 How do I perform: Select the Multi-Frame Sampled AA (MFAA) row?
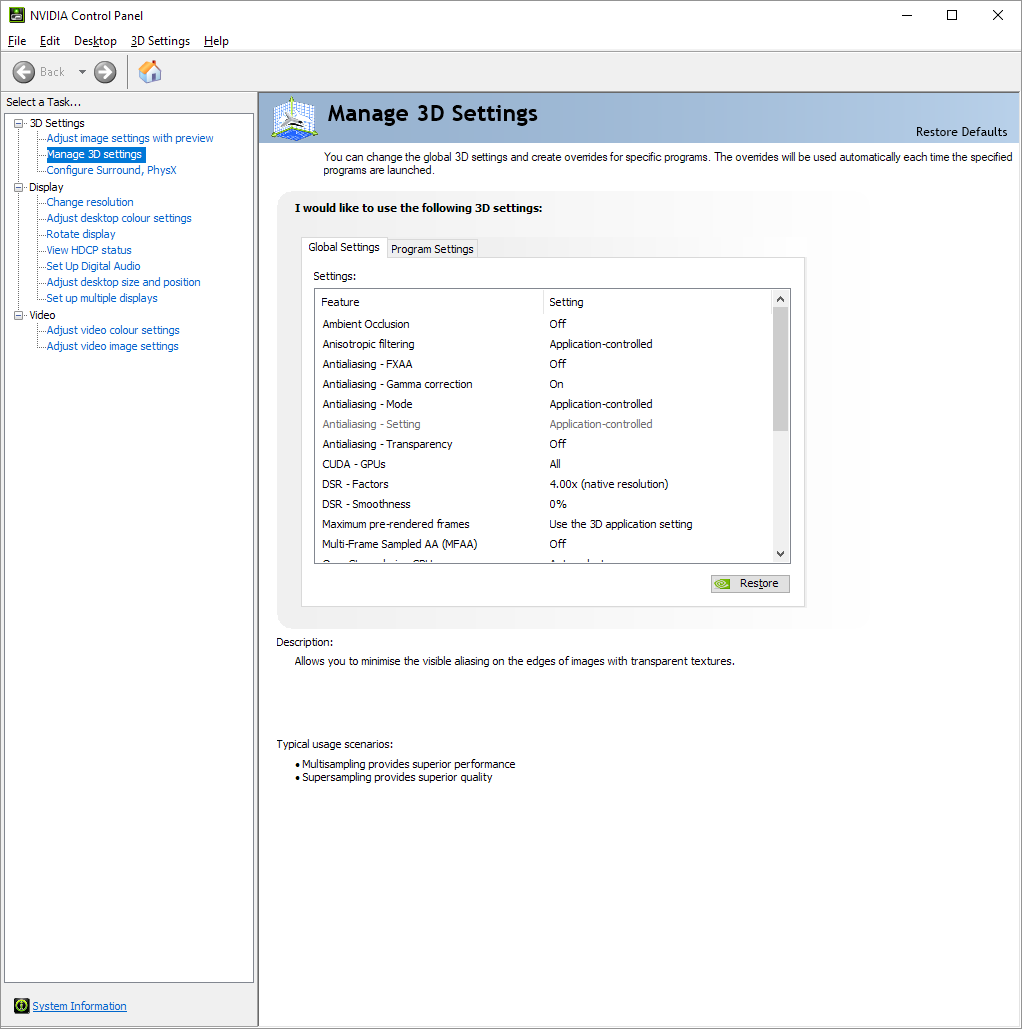tap(543, 544)
